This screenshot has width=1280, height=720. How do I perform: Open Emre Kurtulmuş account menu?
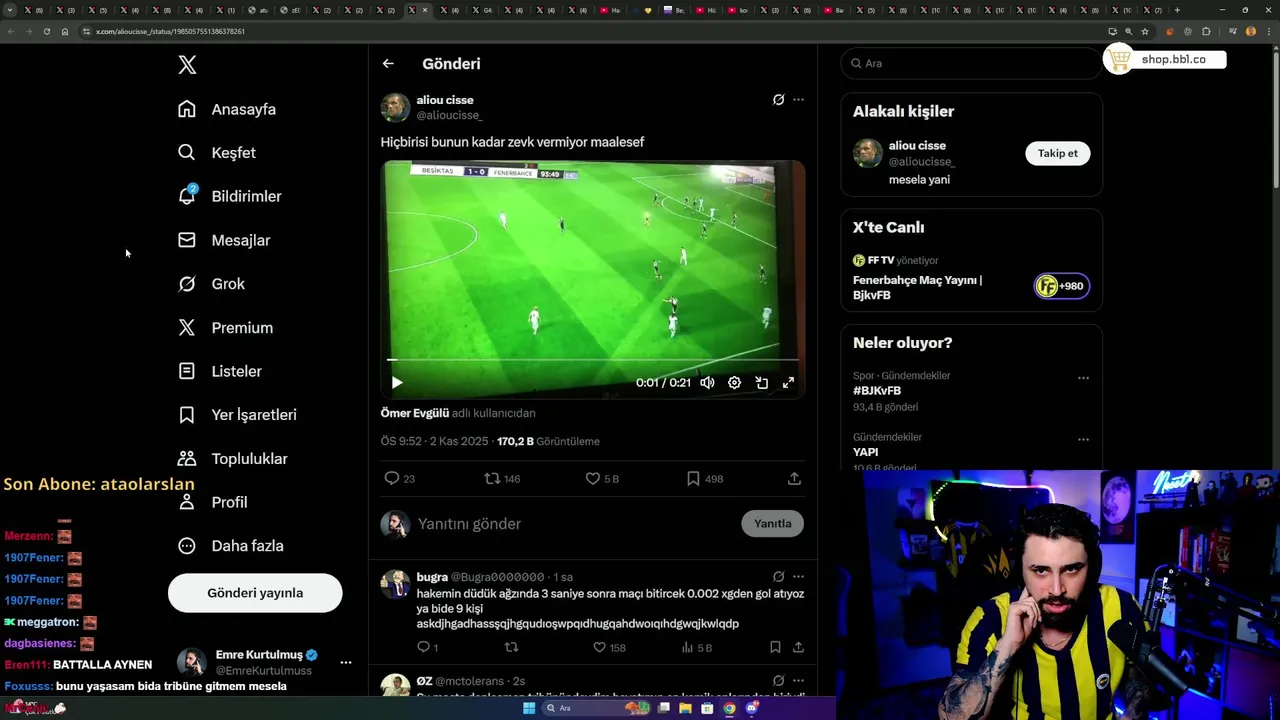pos(265,662)
